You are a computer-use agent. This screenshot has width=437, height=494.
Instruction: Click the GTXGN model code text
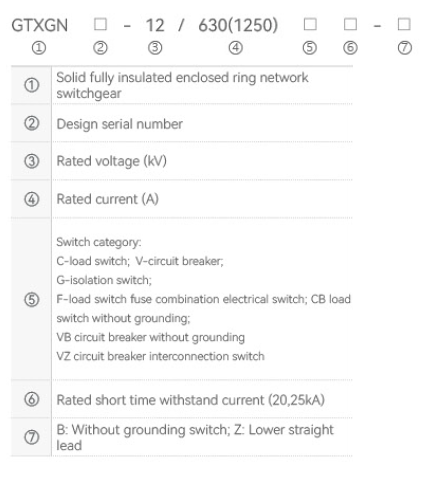pos(40,25)
